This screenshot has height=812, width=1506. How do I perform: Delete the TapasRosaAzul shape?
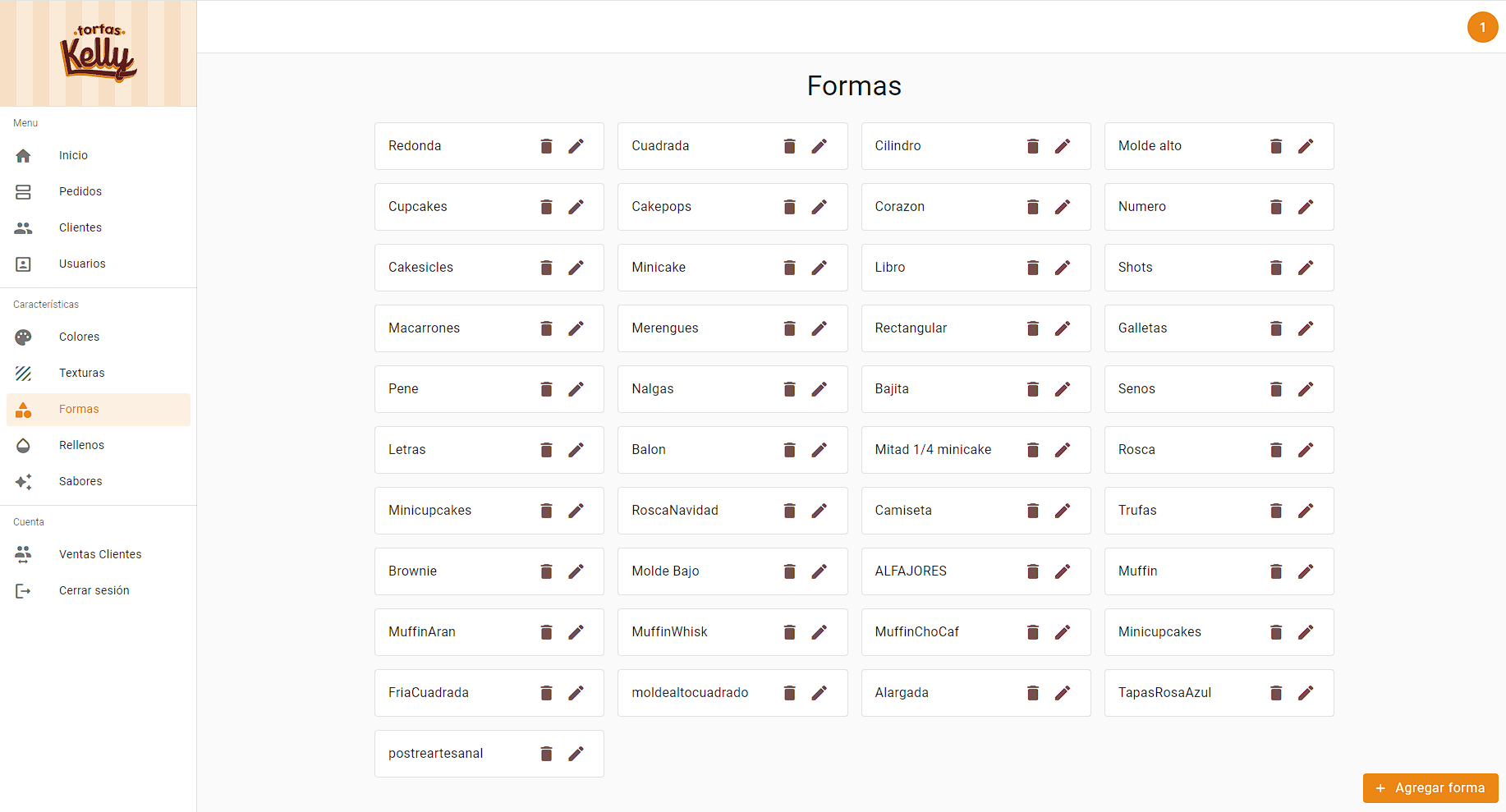pyautogui.click(x=1275, y=693)
